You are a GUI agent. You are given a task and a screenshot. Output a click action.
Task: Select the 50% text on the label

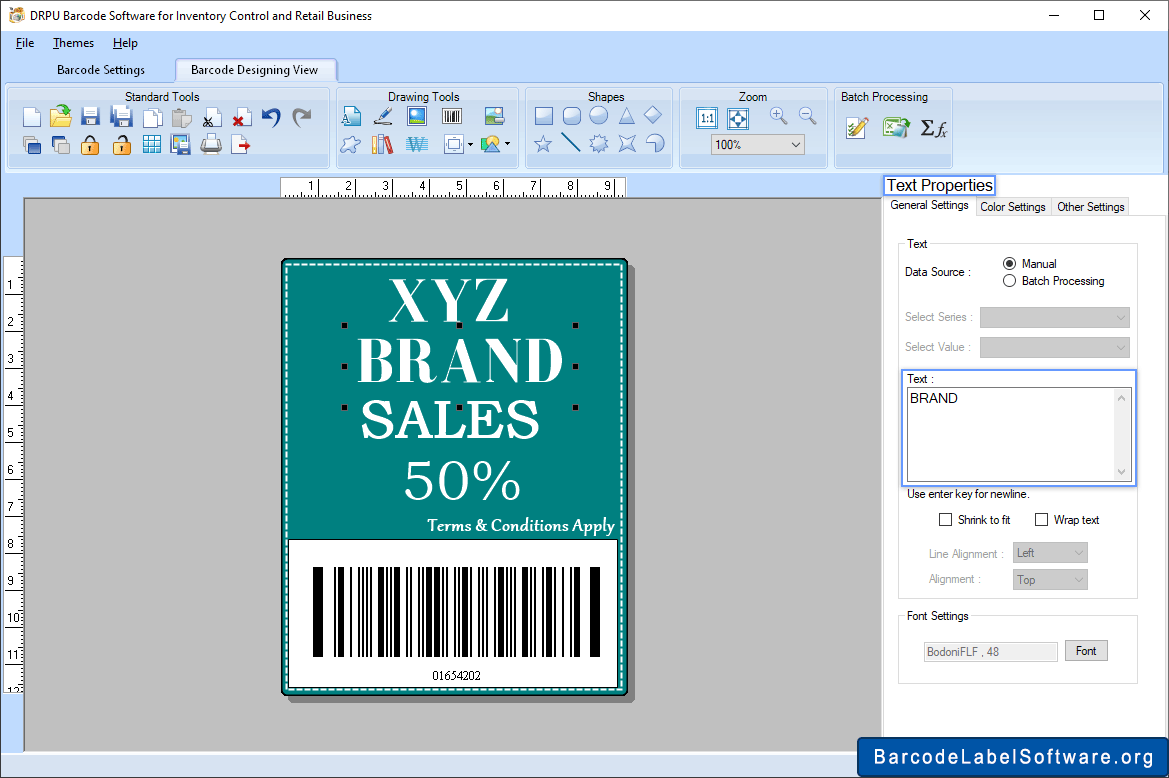pyautogui.click(x=462, y=481)
